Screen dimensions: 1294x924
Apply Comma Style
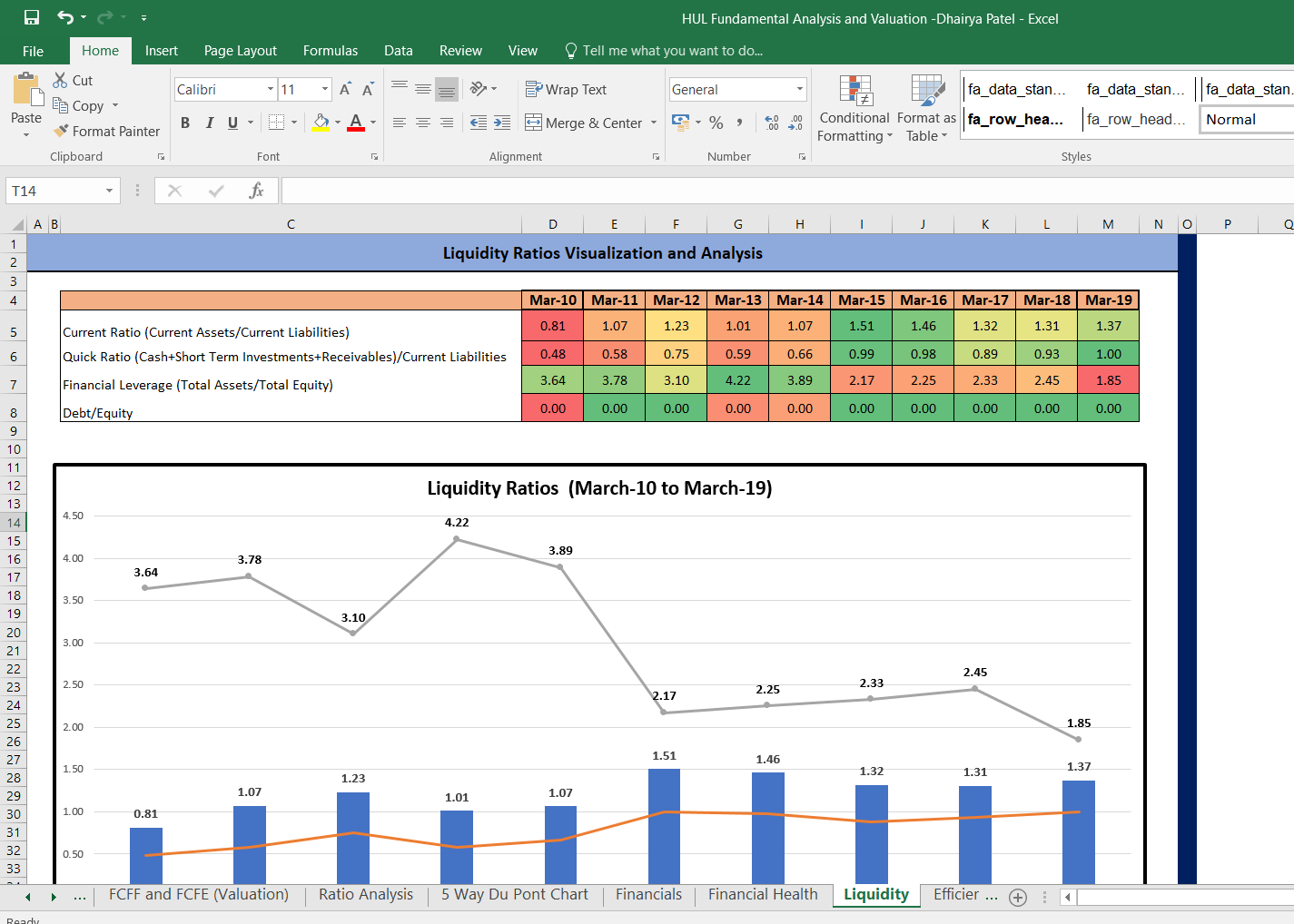point(740,122)
